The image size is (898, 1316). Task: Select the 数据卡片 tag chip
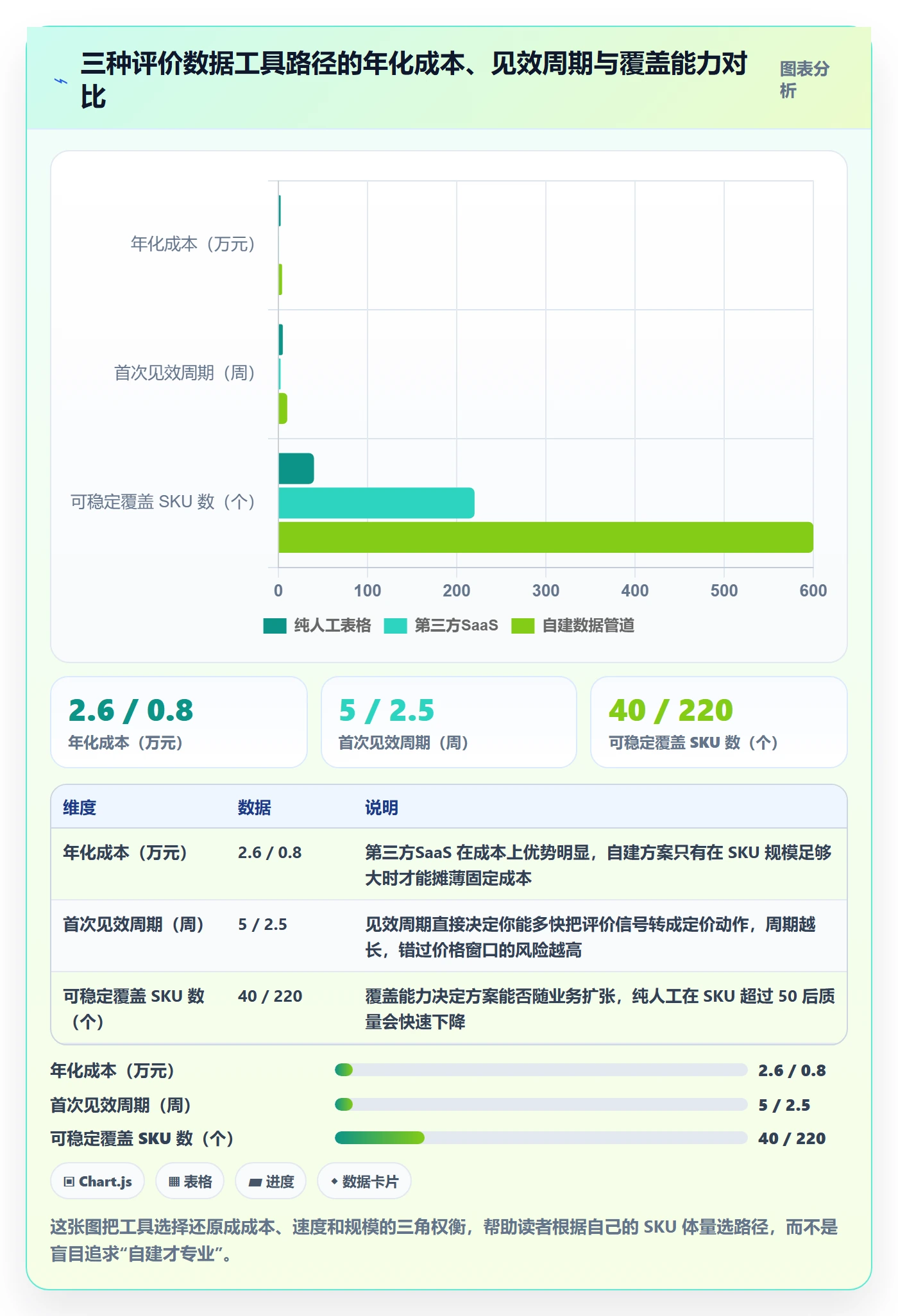click(364, 1181)
